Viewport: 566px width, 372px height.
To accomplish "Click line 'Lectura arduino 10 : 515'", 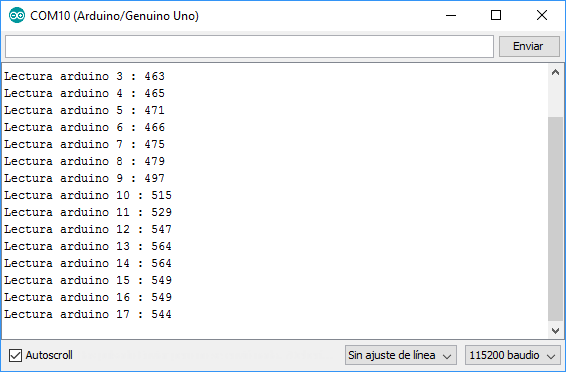I will tap(88, 195).
